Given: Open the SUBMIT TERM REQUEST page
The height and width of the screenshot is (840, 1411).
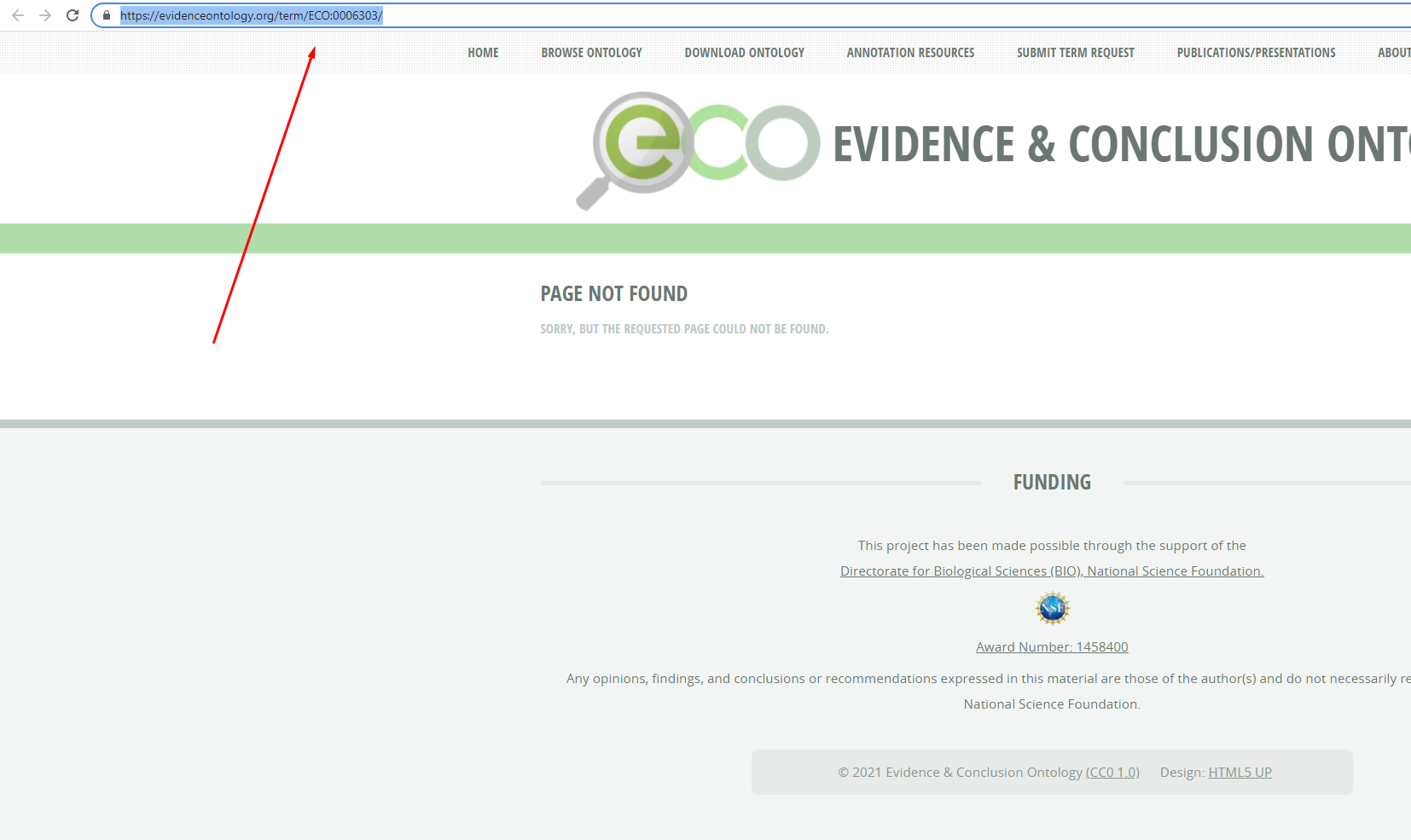Looking at the screenshot, I should click(x=1075, y=52).
